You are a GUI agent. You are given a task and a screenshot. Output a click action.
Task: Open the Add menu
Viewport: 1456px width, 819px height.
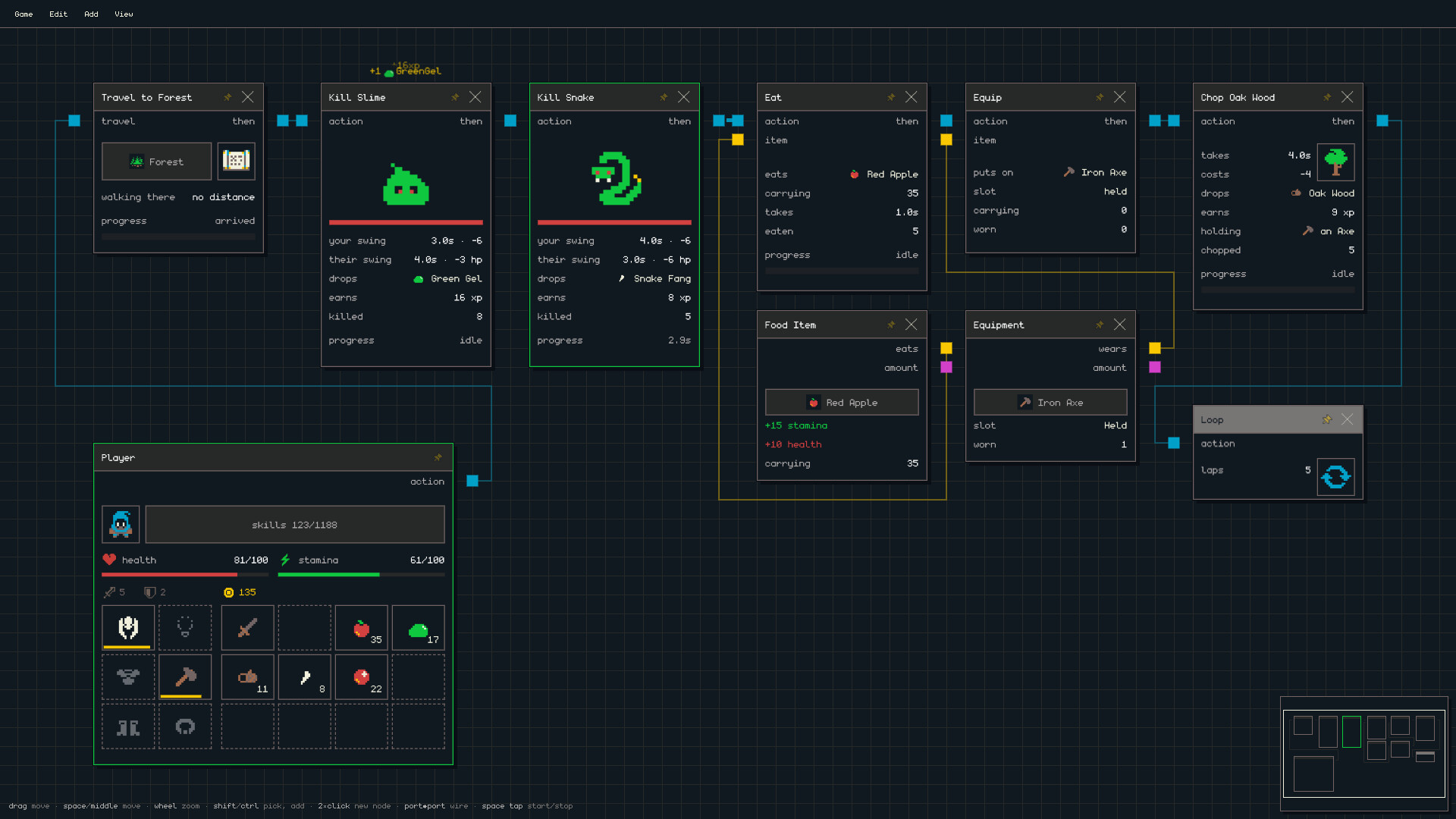point(91,14)
